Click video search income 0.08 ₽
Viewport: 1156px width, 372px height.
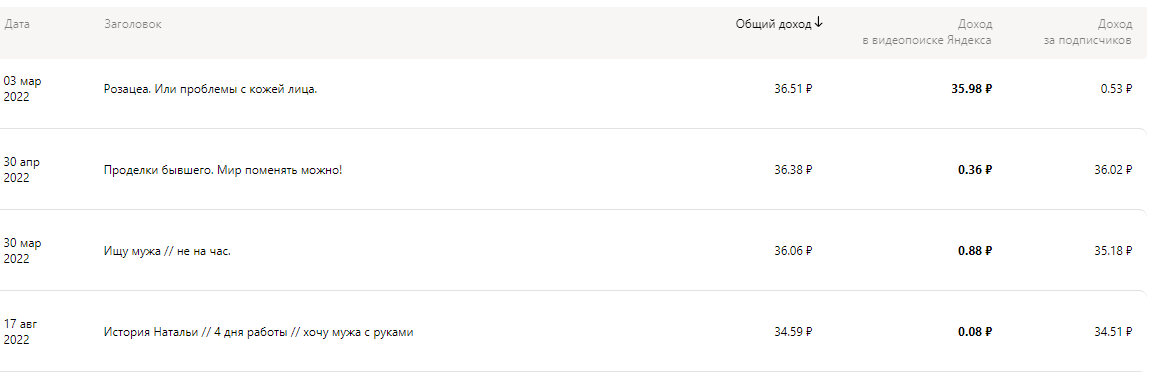[x=975, y=332]
